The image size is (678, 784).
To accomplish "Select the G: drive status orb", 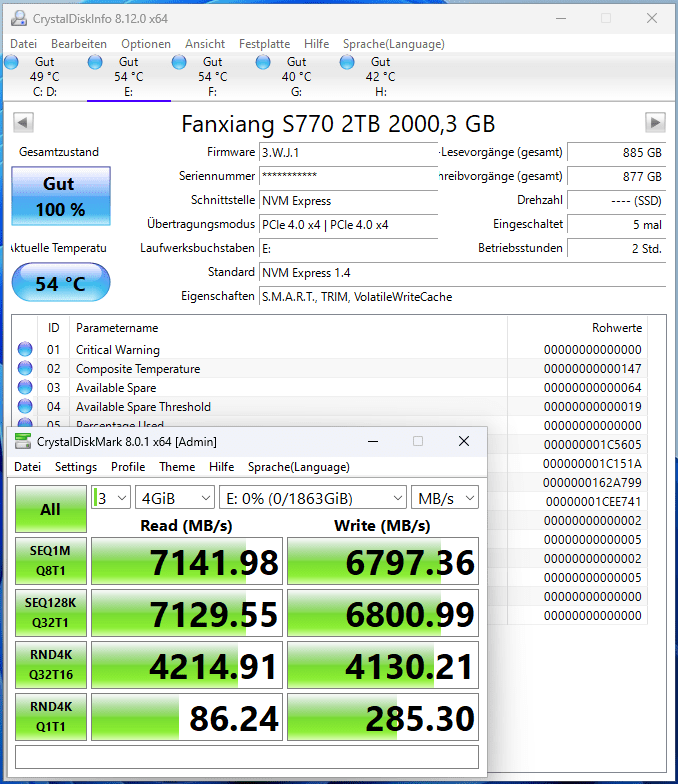I will [x=263, y=62].
